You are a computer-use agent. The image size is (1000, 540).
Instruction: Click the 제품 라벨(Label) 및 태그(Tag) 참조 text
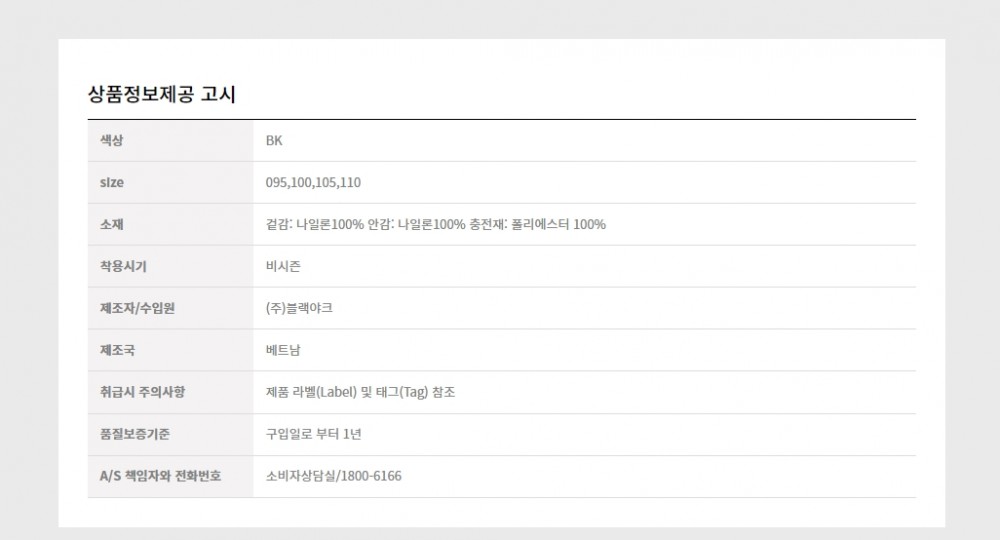(x=360, y=392)
